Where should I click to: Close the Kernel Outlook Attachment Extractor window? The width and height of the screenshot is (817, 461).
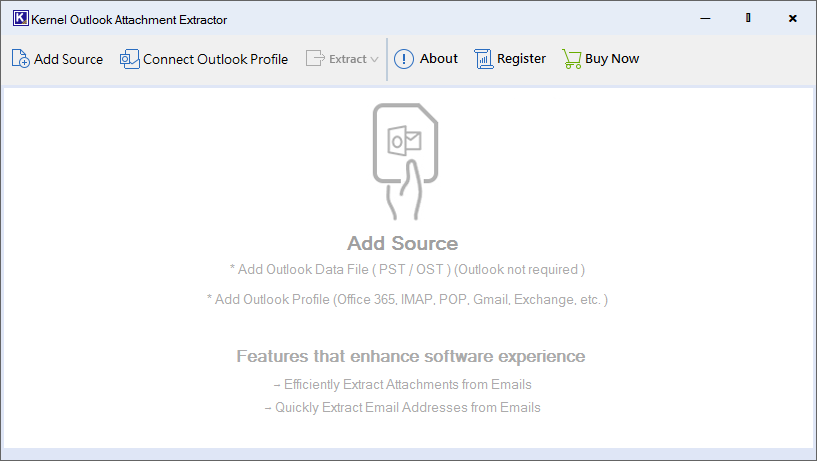pyautogui.click(x=793, y=18)
